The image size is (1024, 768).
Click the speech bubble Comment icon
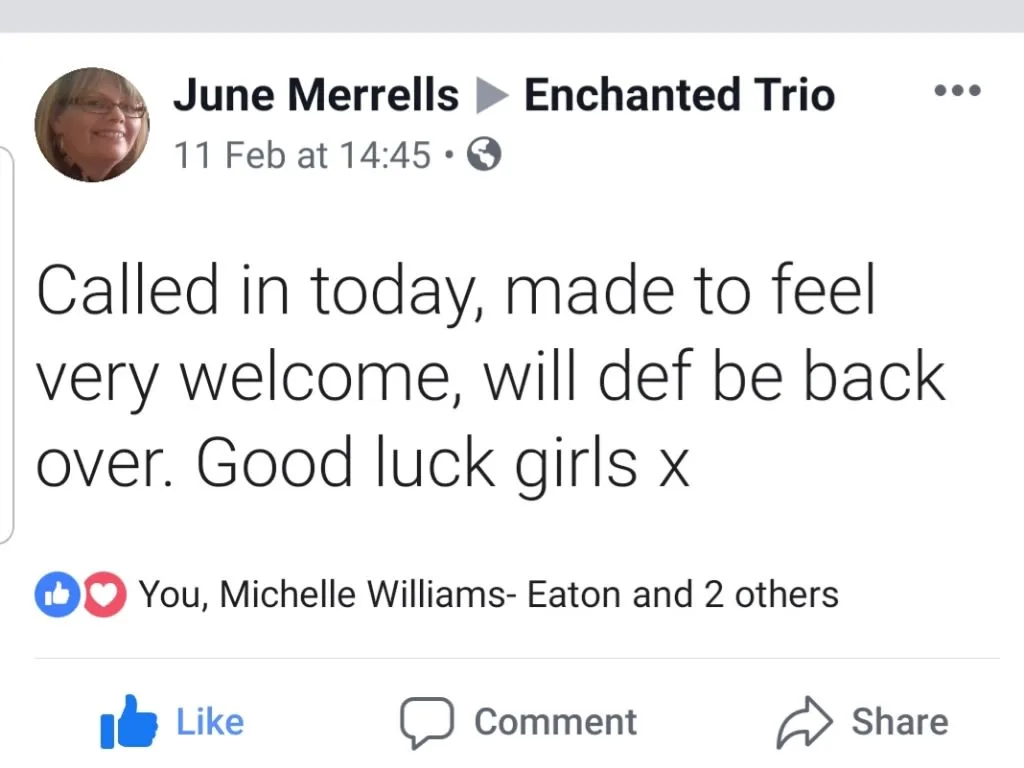pyautogui.click(x=427, y=722)
